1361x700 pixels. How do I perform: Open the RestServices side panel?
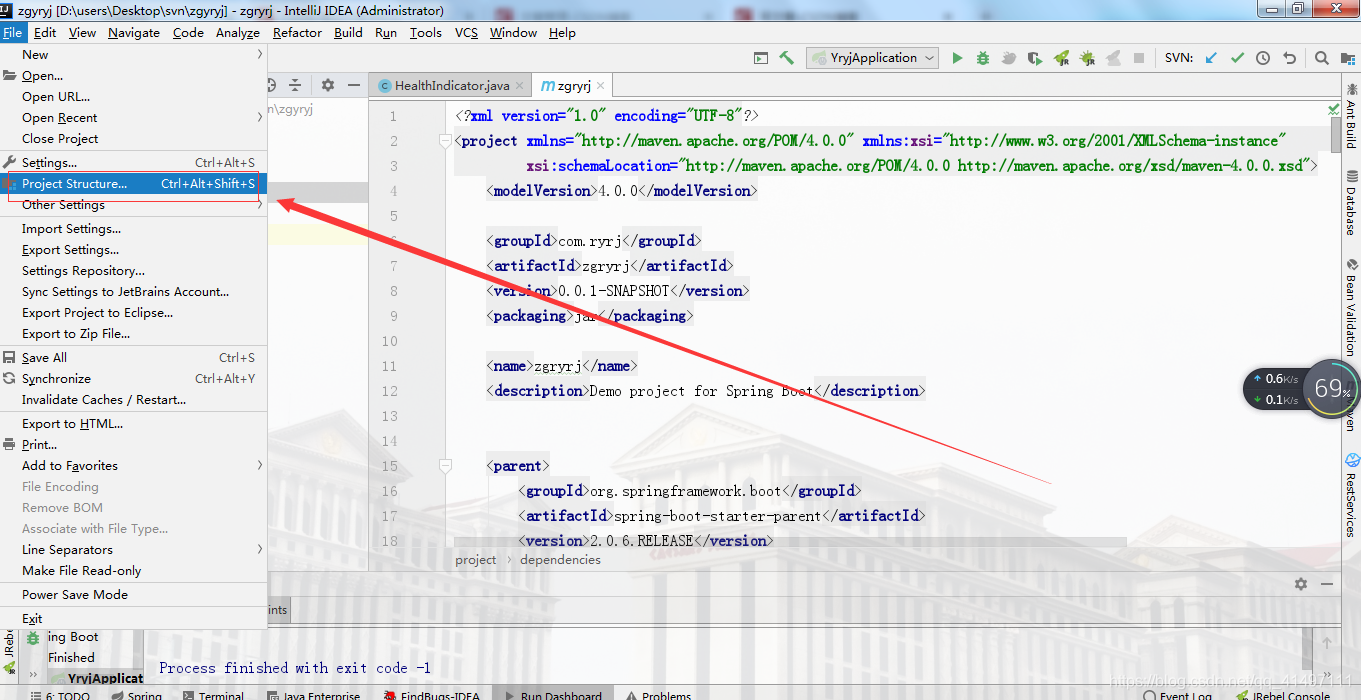click(1351, 494)
